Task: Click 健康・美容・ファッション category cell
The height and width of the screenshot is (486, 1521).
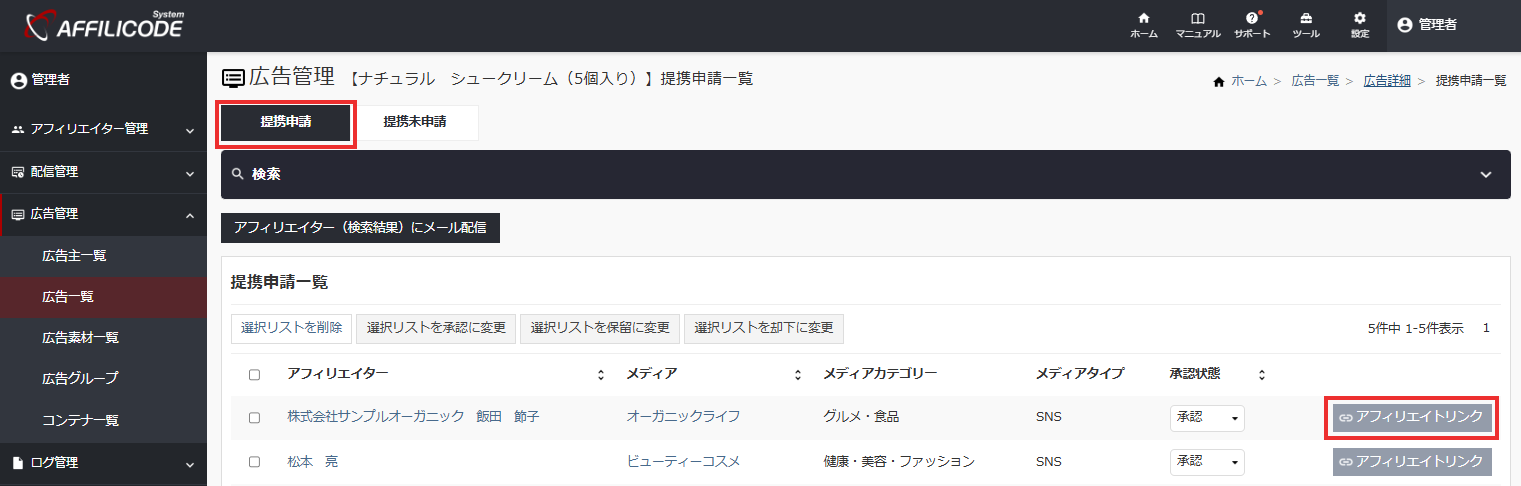Action: coord(898,461)
